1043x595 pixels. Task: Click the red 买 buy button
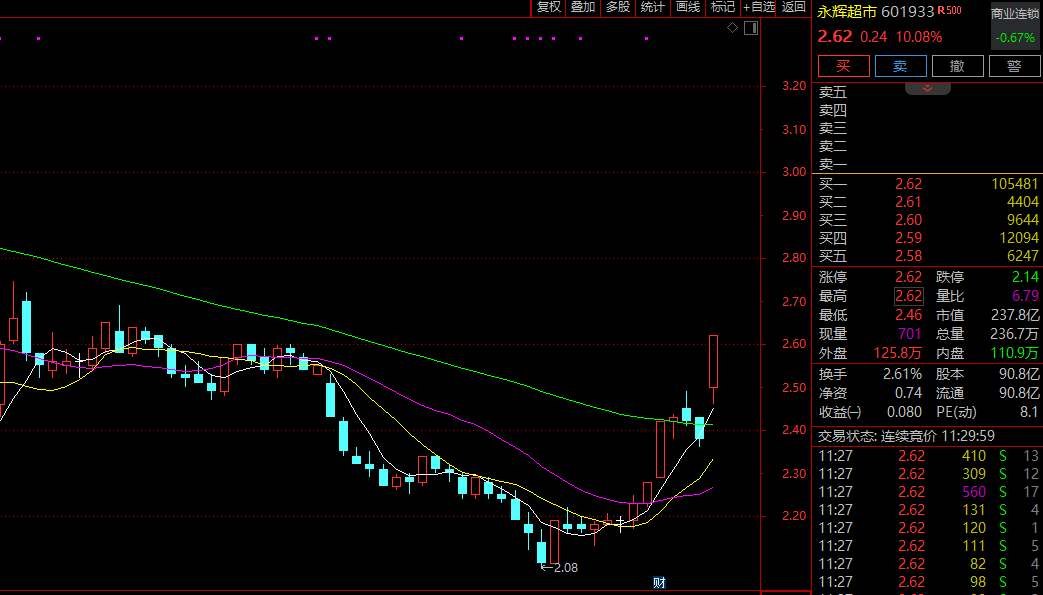tap(843, 66)
